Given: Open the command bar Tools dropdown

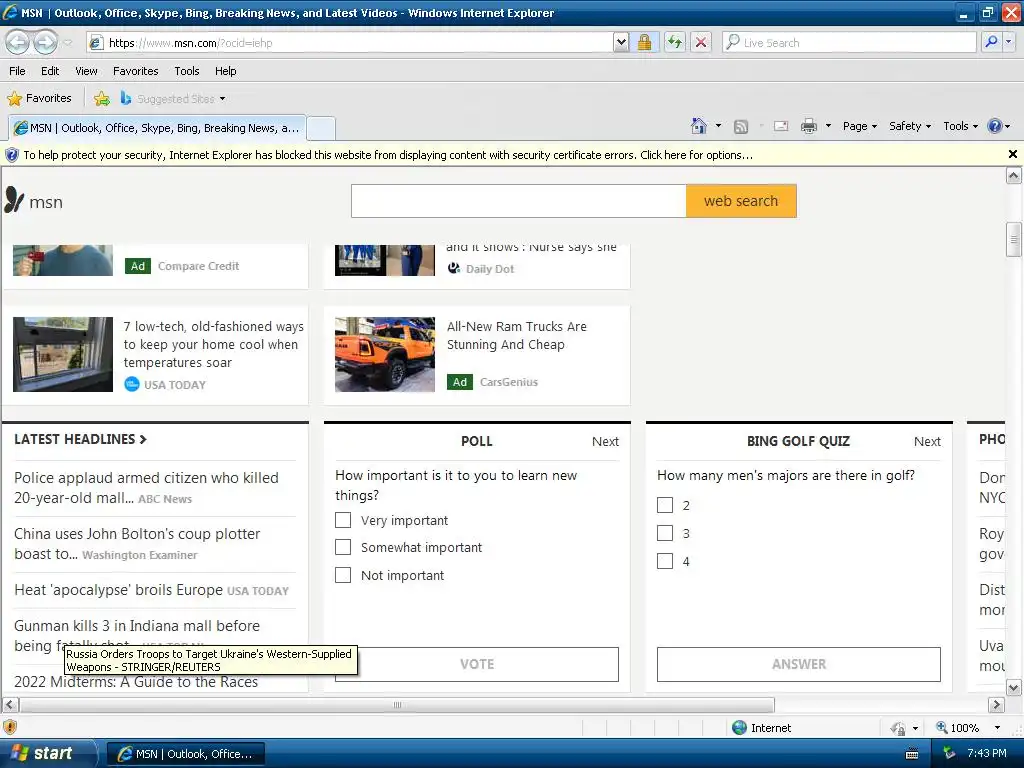Looking at the screenshot, I should tap(961, 126).
